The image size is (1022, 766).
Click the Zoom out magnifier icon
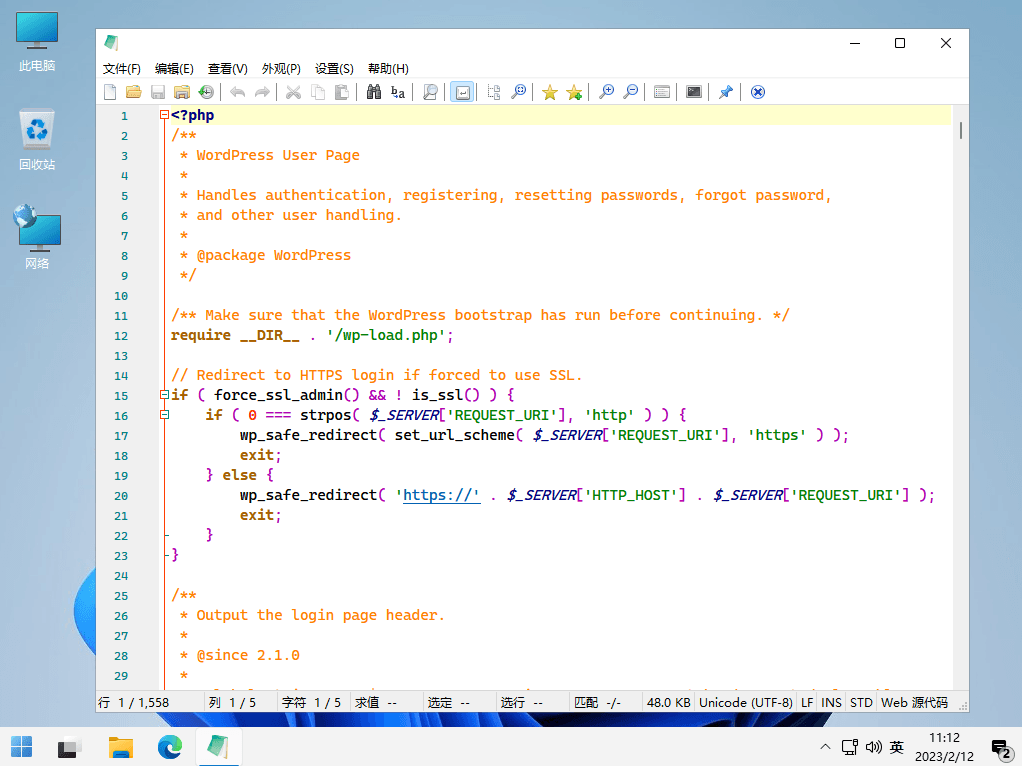pos(631,92)
